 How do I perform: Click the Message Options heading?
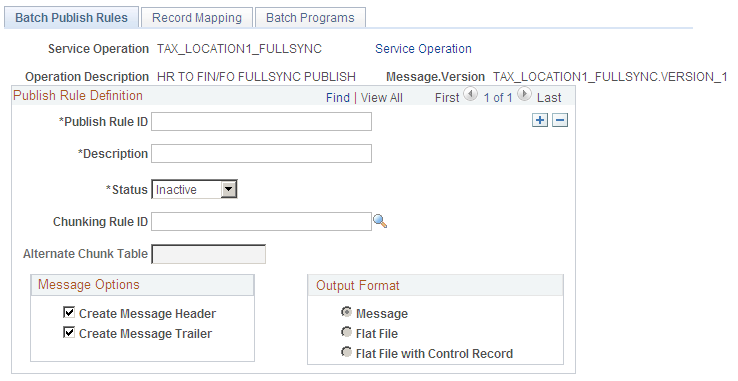[x=88, y=285]
